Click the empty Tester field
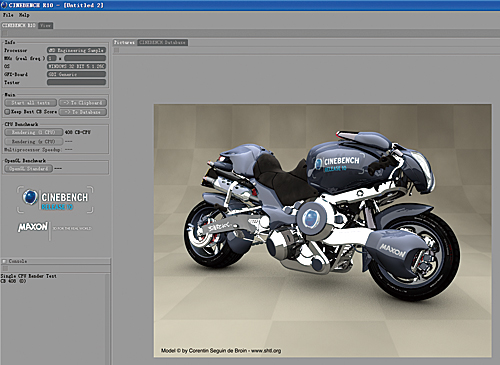 (x=76, y=82)
